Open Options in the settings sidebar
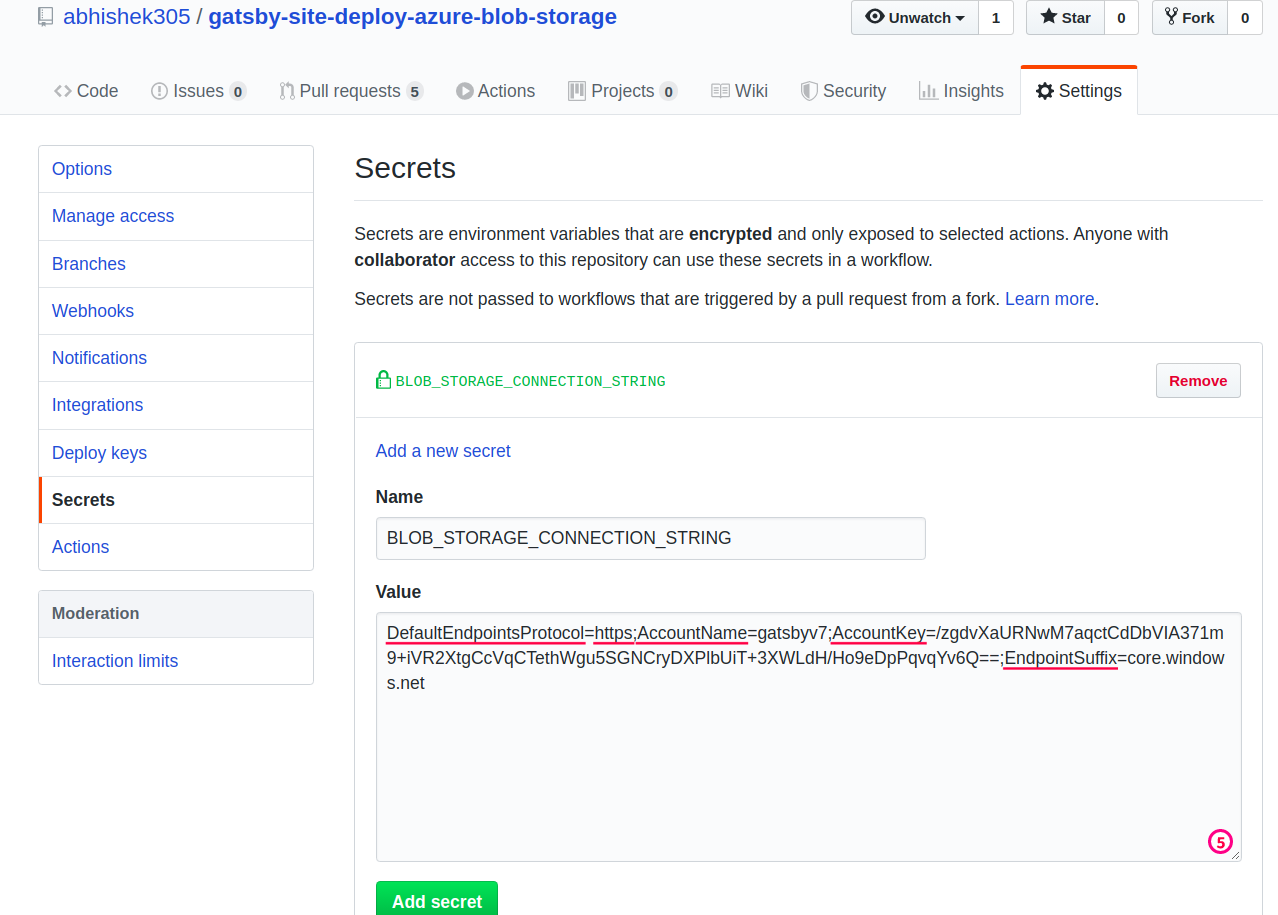Viewport: 1278px width, 915px height. [176, 169]
